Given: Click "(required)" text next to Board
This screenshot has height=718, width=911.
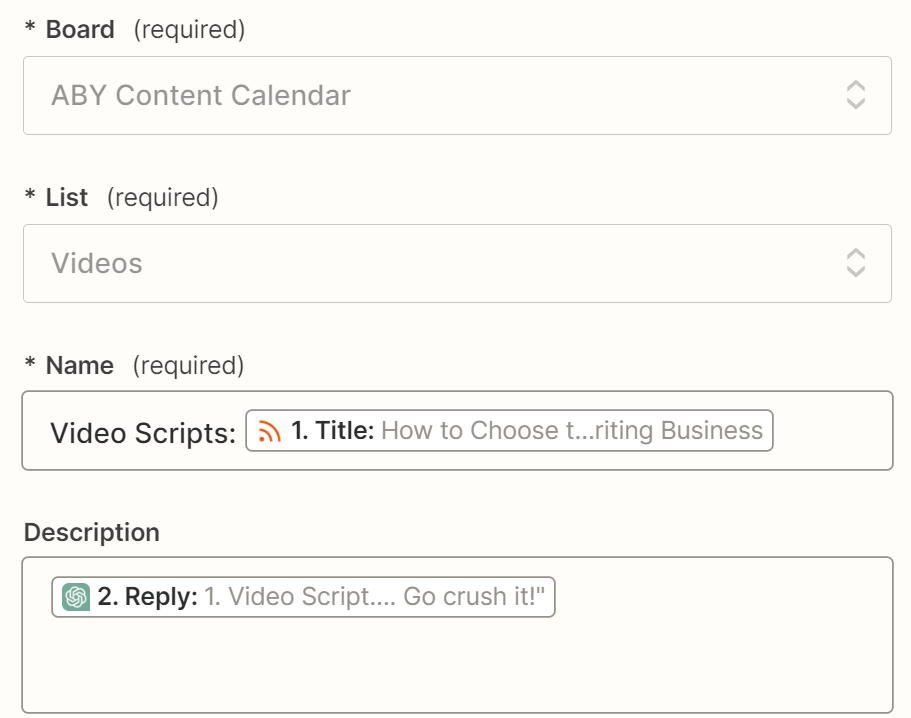Looking at the screenshot, I should [x=189, y=30].
